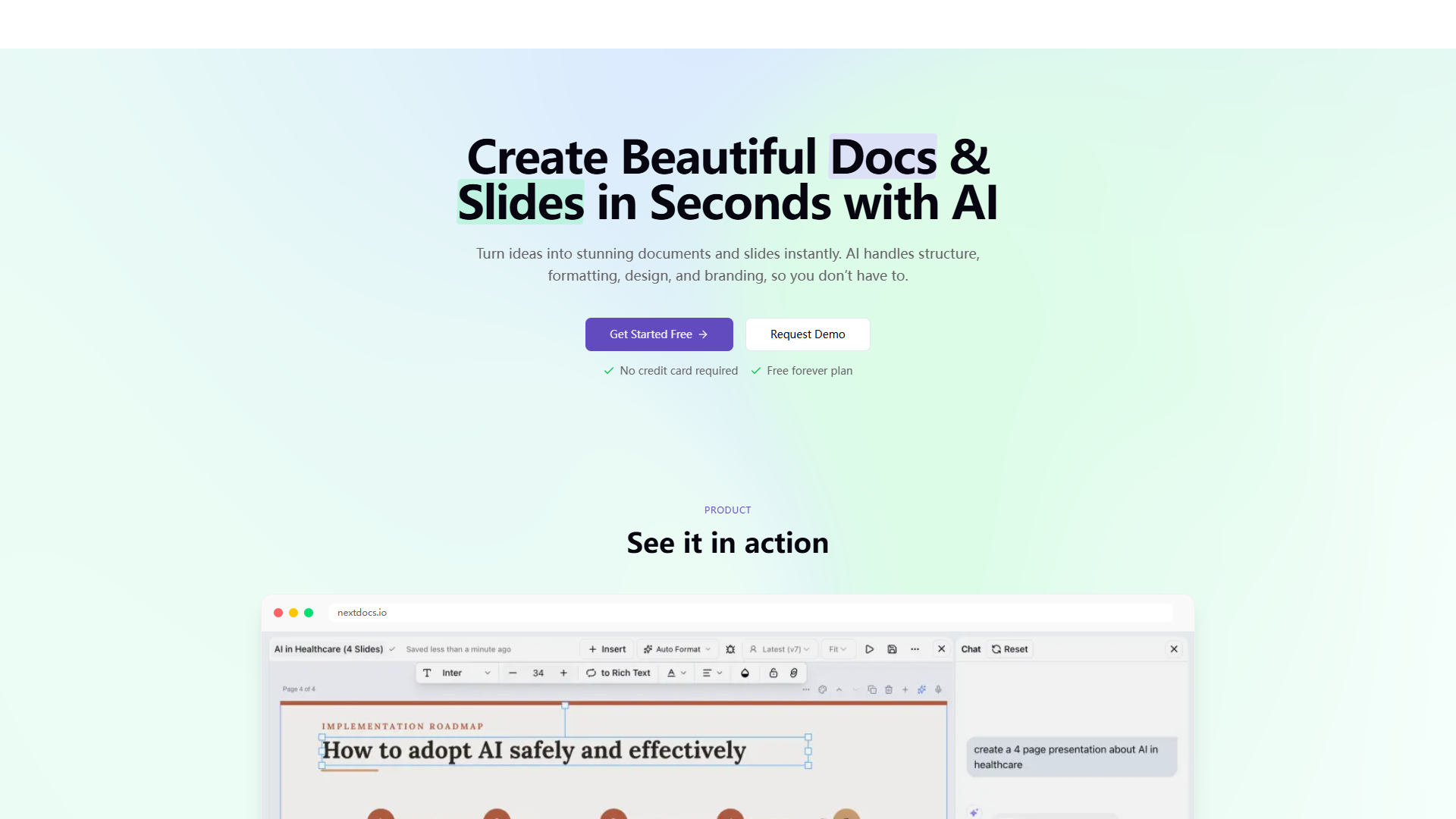Open the Latest (v7) version dropdown
The image size is (1456, 819).
pyautogui.click(x=780, y=649)
